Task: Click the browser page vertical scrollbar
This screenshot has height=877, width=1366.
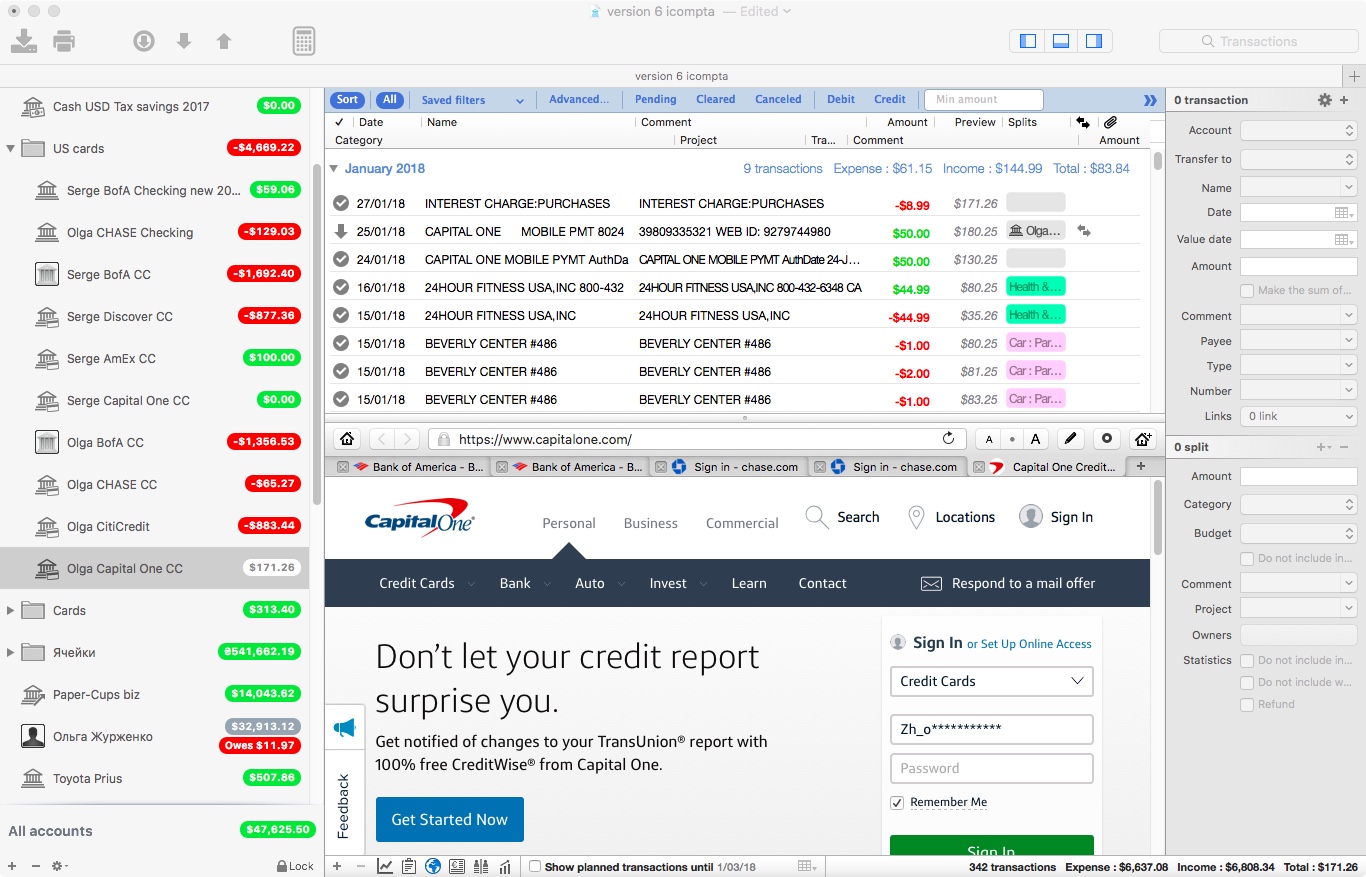Action: click(x=1158, y=517)
